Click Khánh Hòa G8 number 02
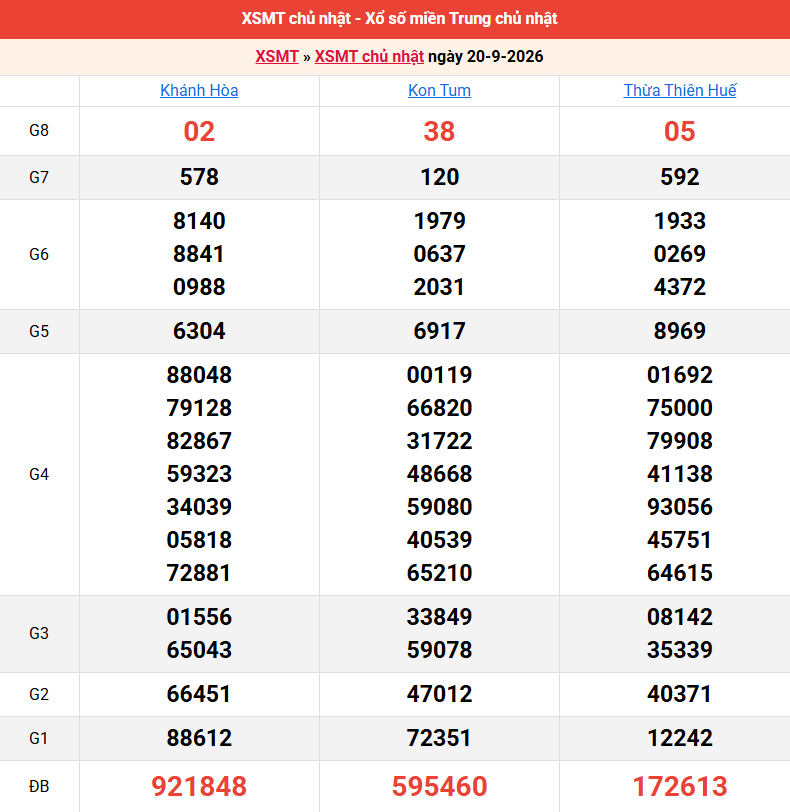The height and width of the screenshot is (812, 790). coord(199,132)
